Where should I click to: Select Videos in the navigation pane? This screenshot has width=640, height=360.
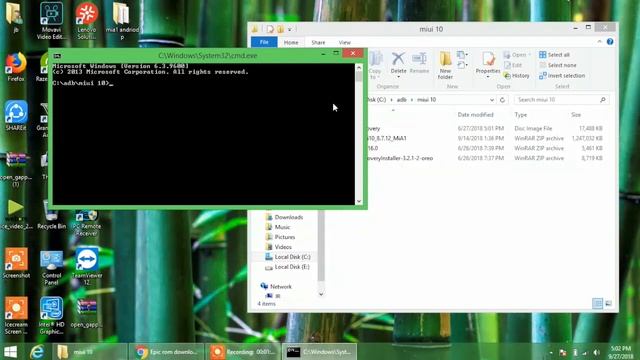tap(278, 247)
